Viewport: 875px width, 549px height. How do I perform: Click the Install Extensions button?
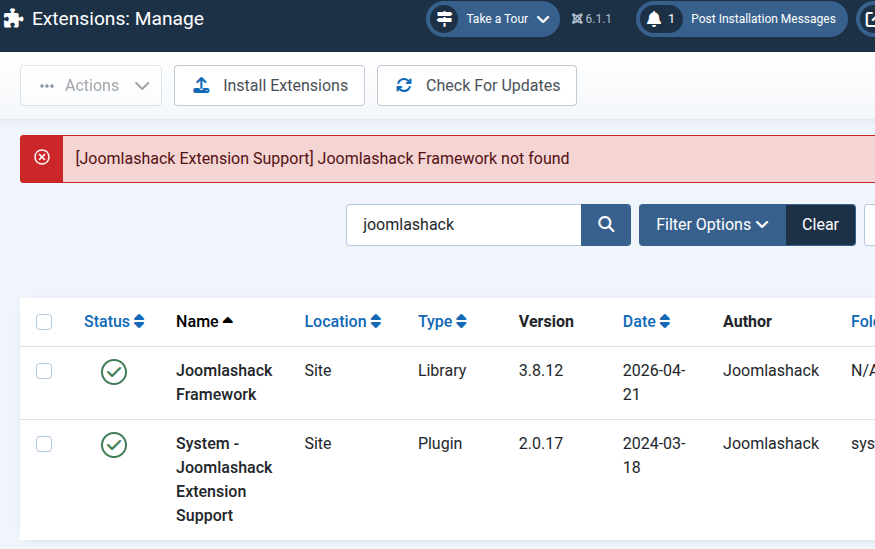270,85
